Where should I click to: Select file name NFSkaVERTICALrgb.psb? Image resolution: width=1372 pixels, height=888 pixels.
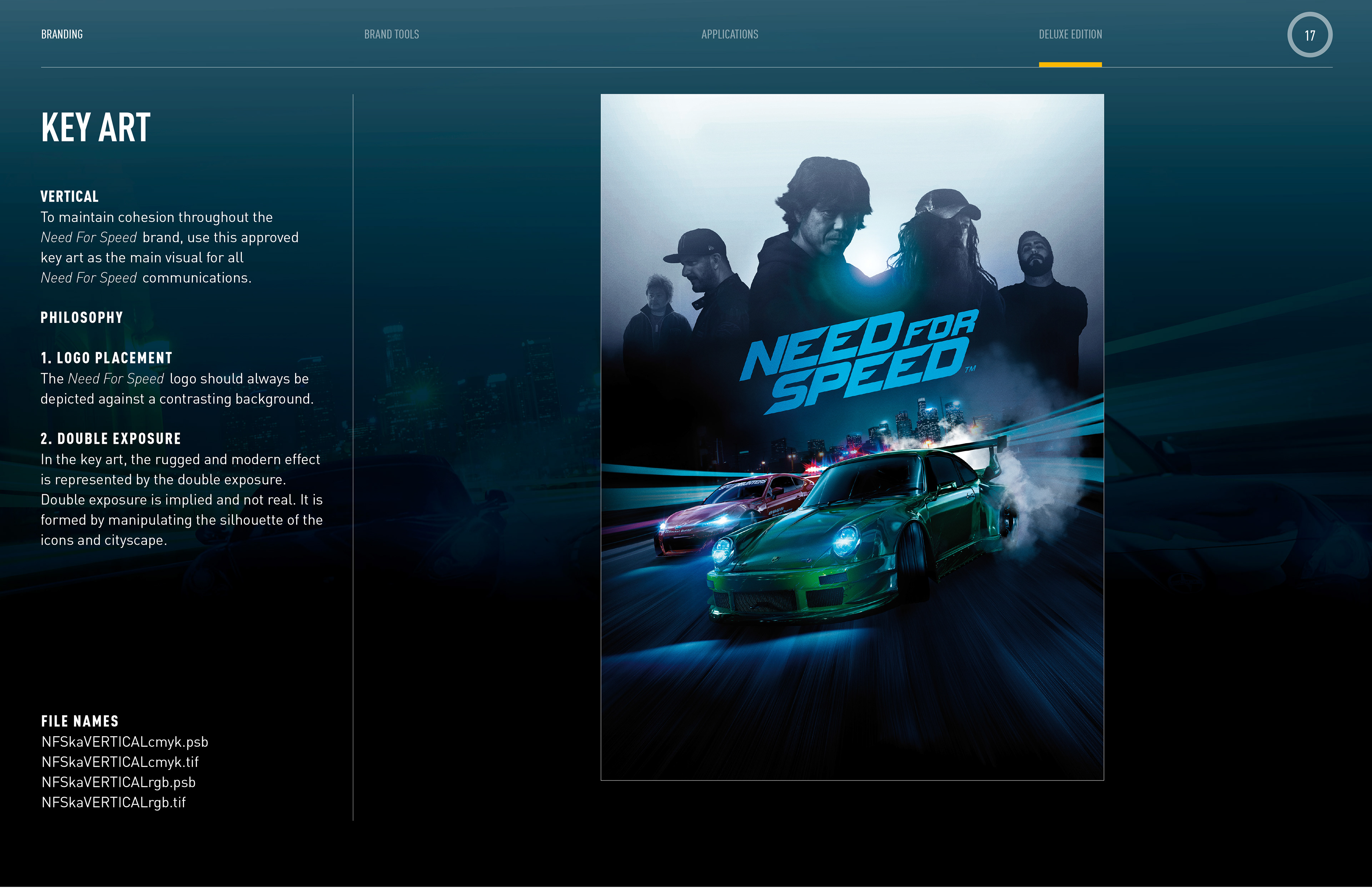[118, 783]
